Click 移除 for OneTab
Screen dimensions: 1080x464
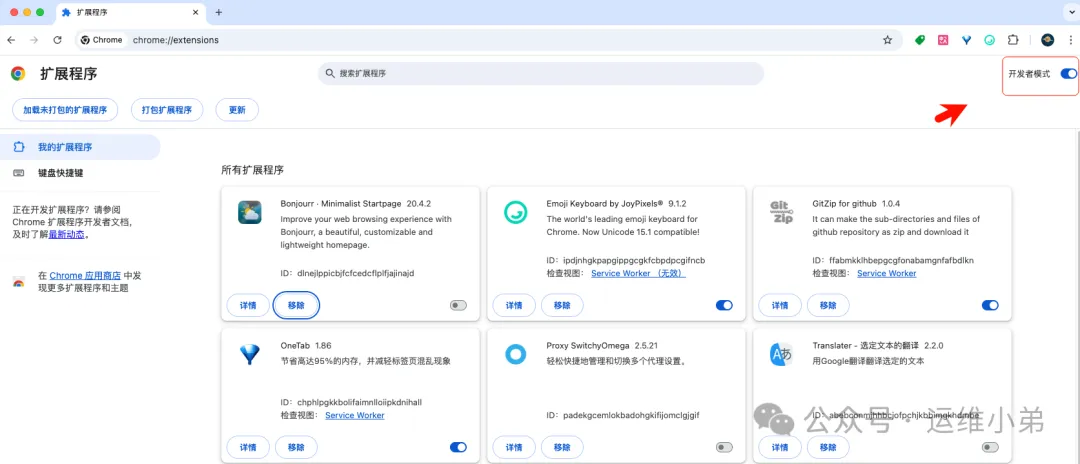(x=296, y=447)
